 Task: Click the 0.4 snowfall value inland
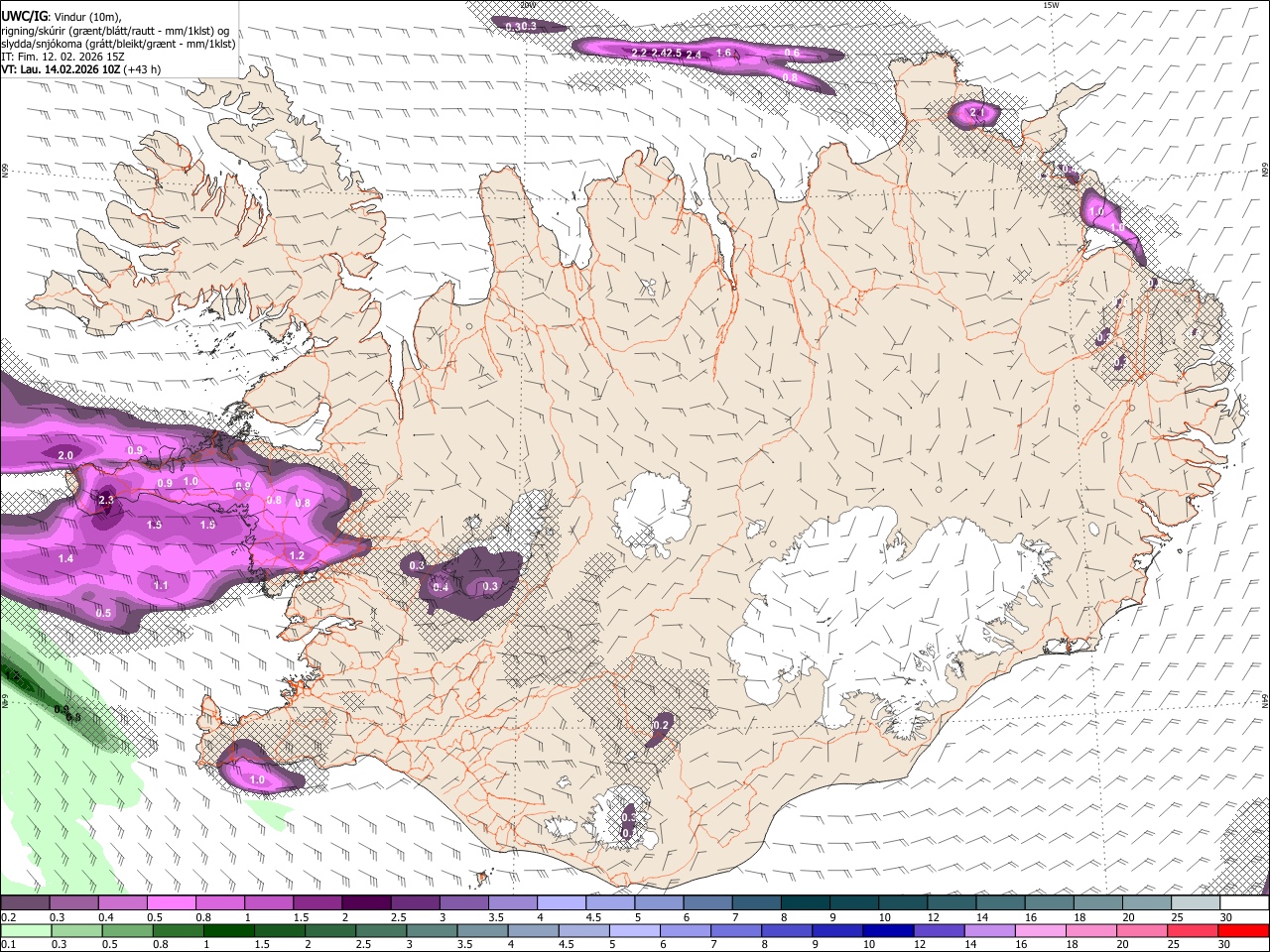(x=441, y=588)
